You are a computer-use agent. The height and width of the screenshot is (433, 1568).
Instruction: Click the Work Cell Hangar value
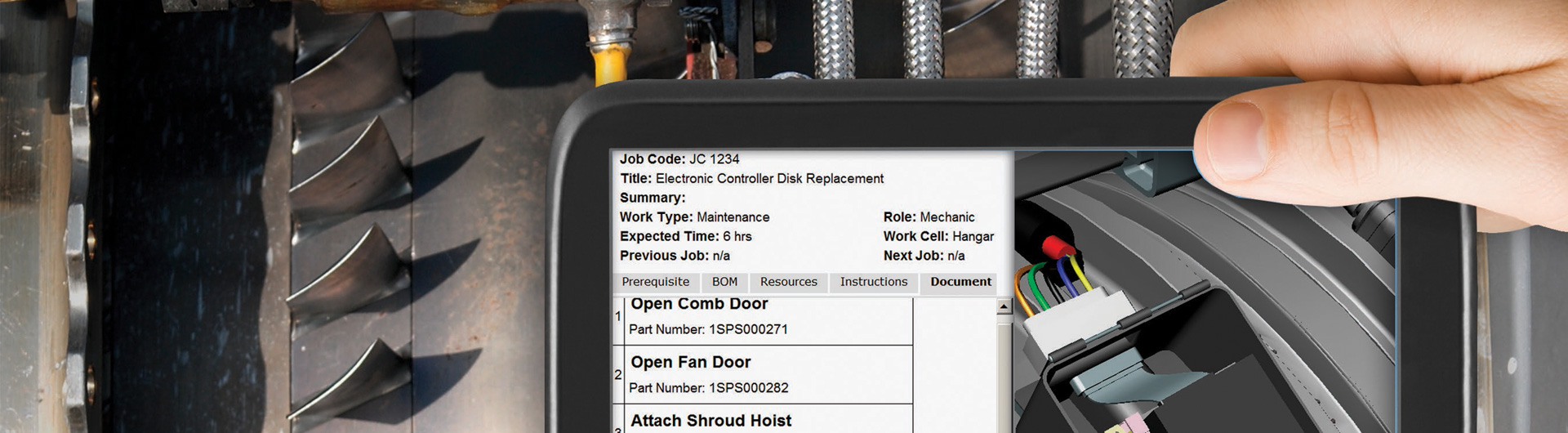click(972, 236)
